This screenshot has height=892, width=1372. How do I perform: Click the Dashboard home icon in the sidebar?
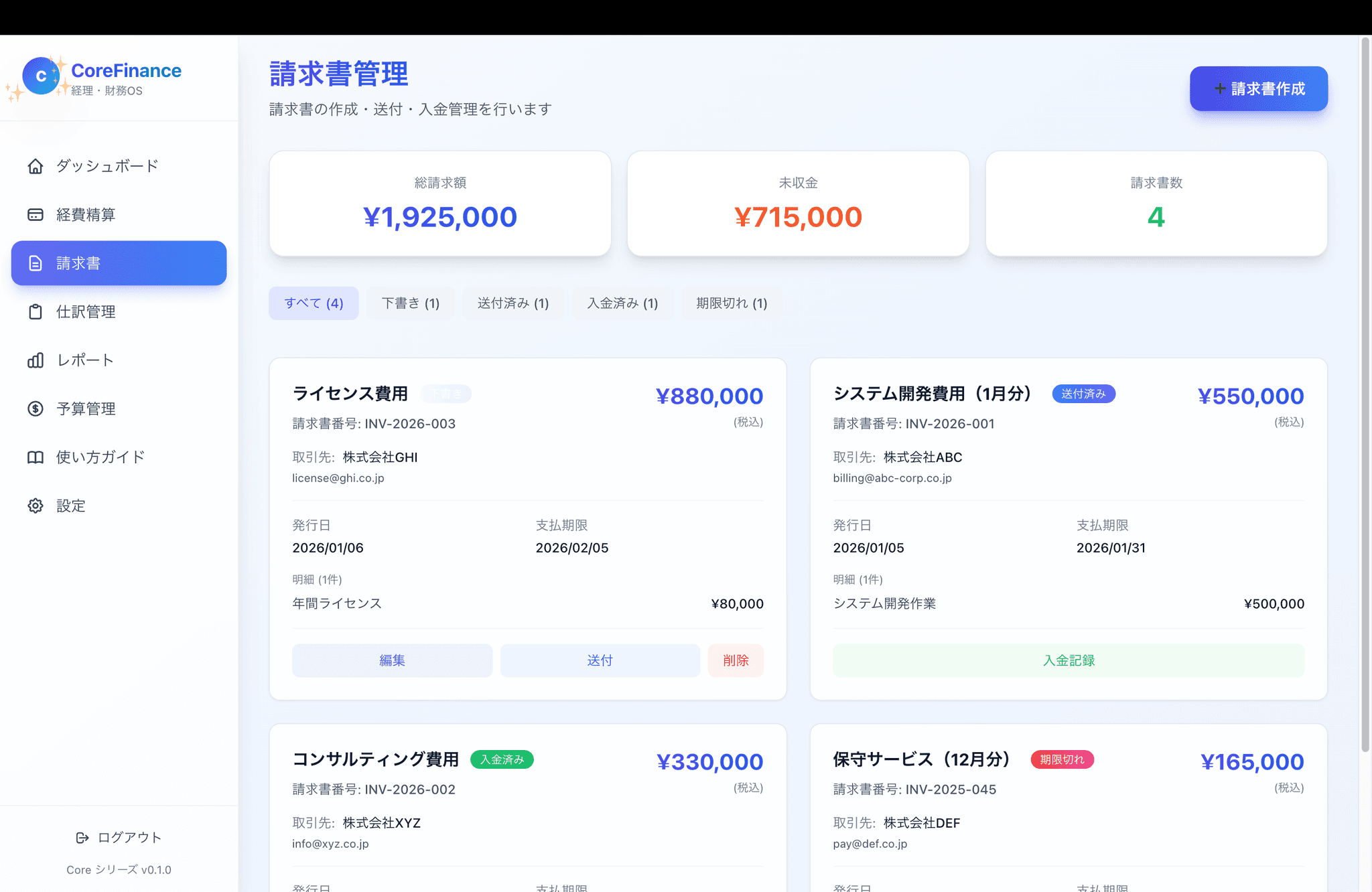[x=36, y=166]
